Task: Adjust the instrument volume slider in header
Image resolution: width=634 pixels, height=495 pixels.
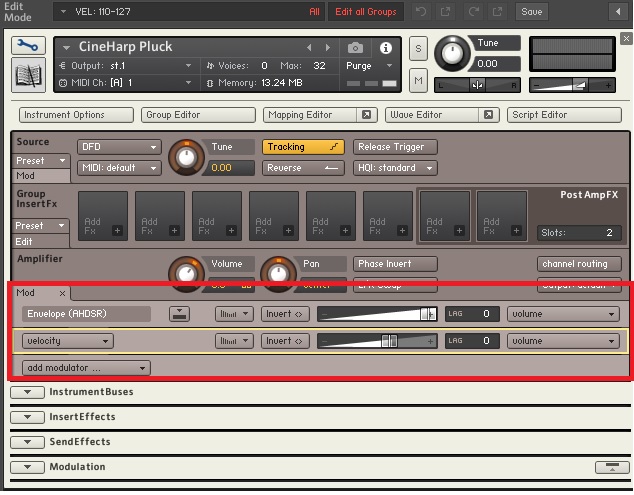Action: [x=572, y=85]
